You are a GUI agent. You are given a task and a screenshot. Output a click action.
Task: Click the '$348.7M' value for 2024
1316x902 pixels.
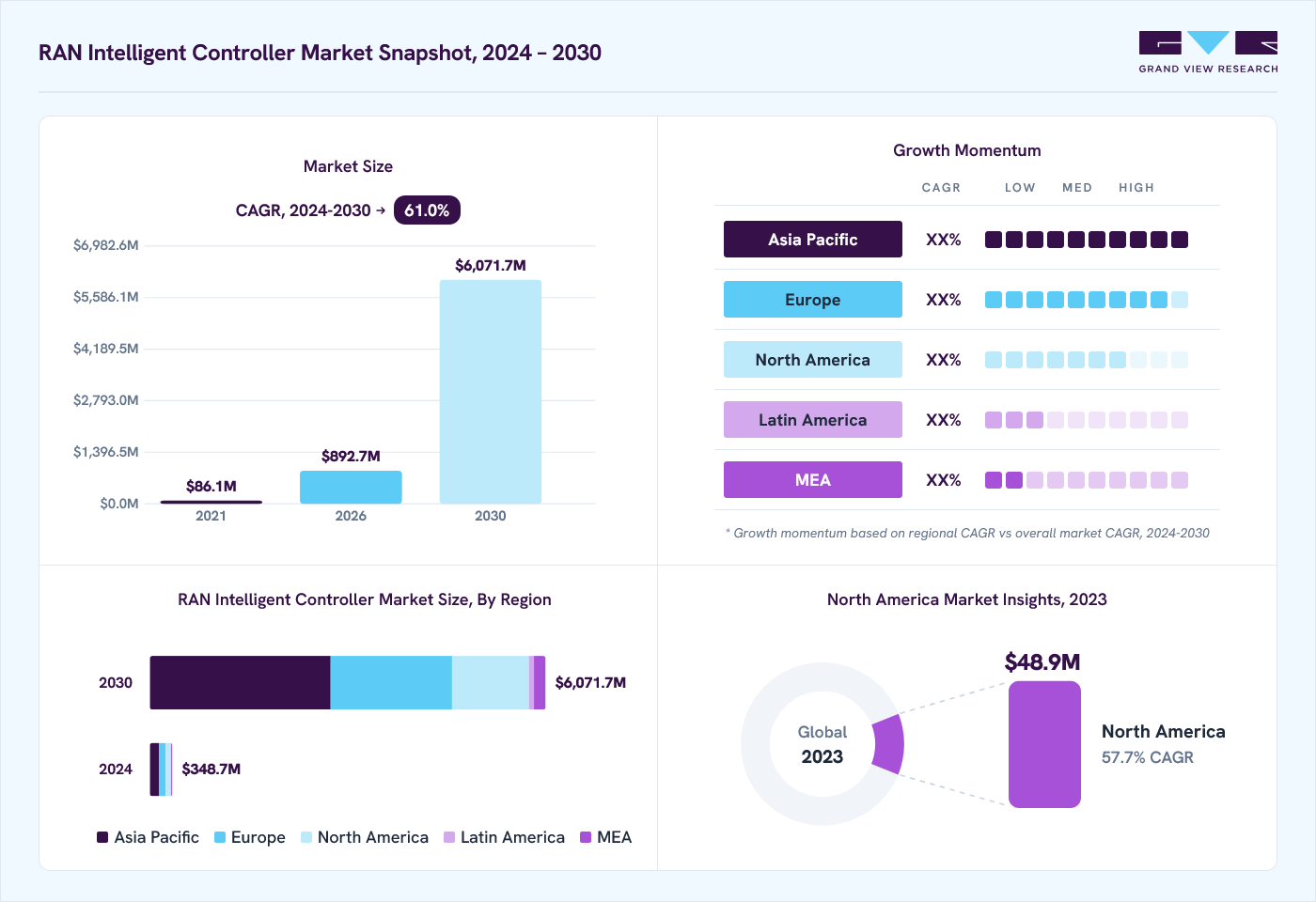click(211, 770)
